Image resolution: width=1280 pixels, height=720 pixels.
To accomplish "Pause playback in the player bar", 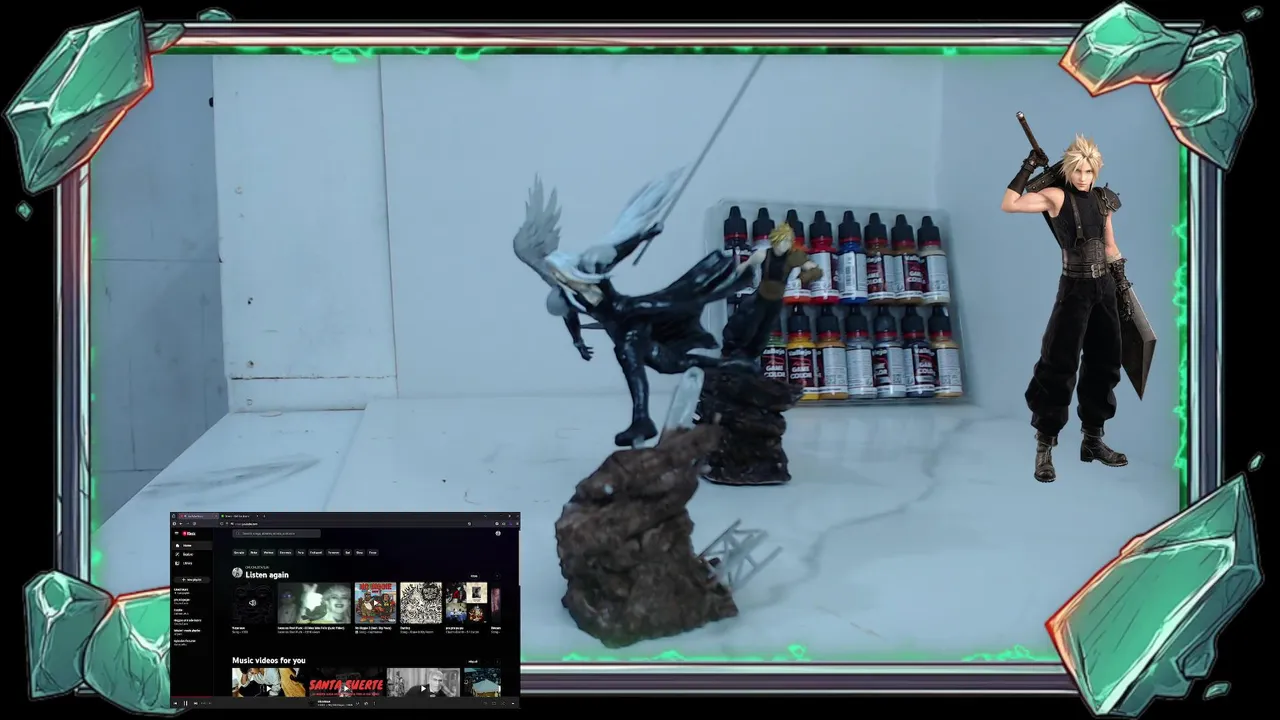I will click(185, 703).
